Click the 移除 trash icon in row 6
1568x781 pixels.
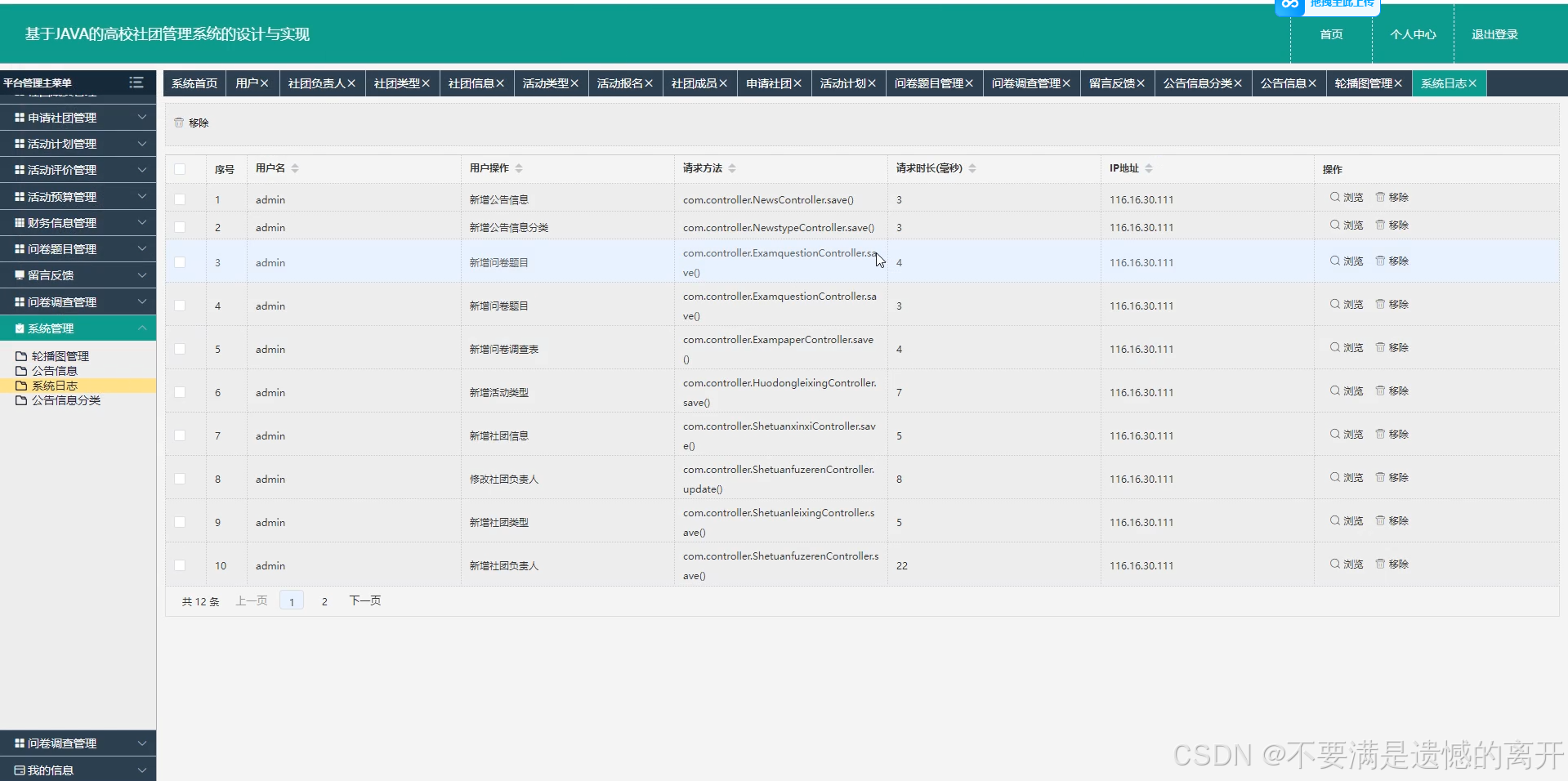[1380, 390]
